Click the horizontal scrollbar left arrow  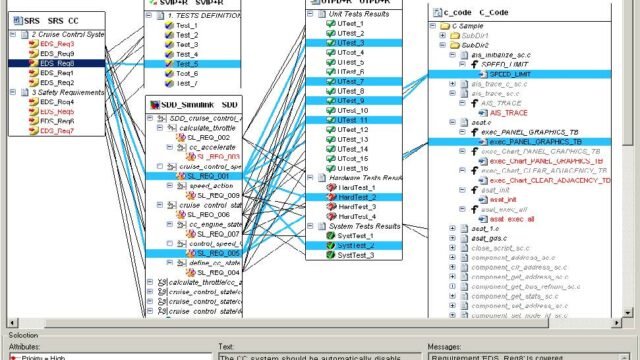pyautogui.click(x=12, y=323)
